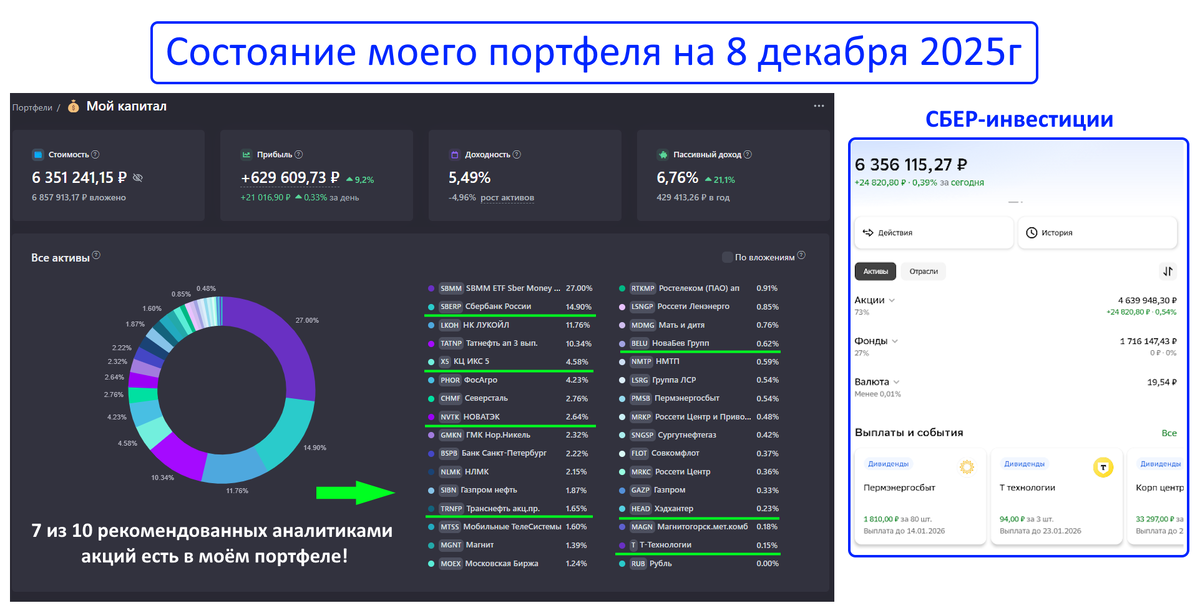Open the Пермэнергосбыт dividend card

pyautogui.click(x=920, y=498)
